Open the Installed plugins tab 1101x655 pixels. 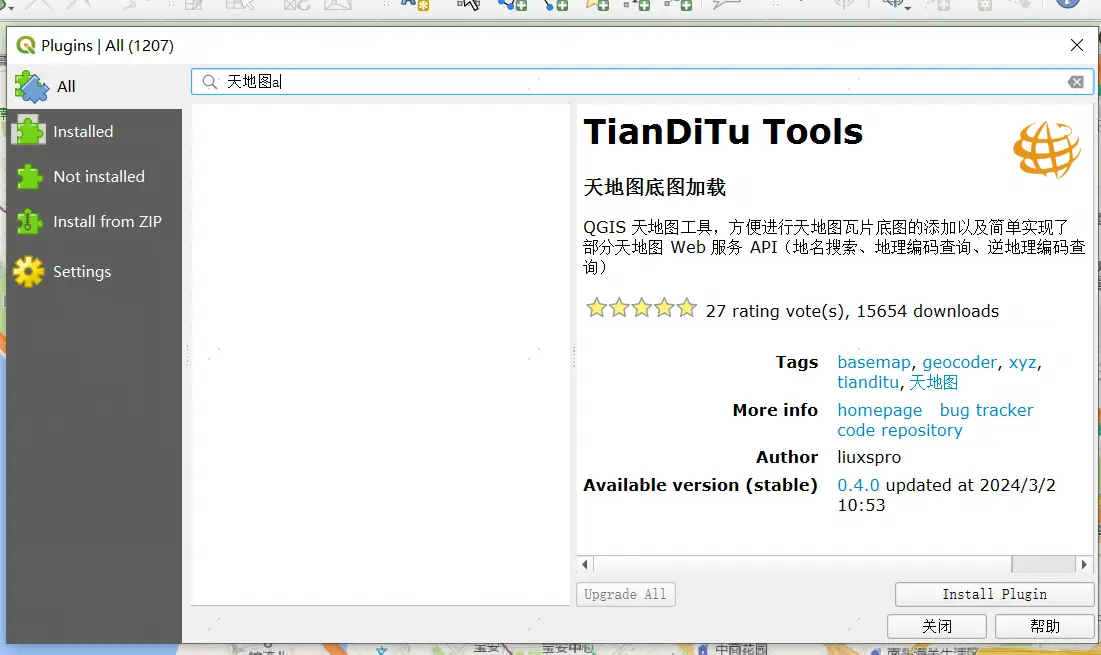point(95,131)
